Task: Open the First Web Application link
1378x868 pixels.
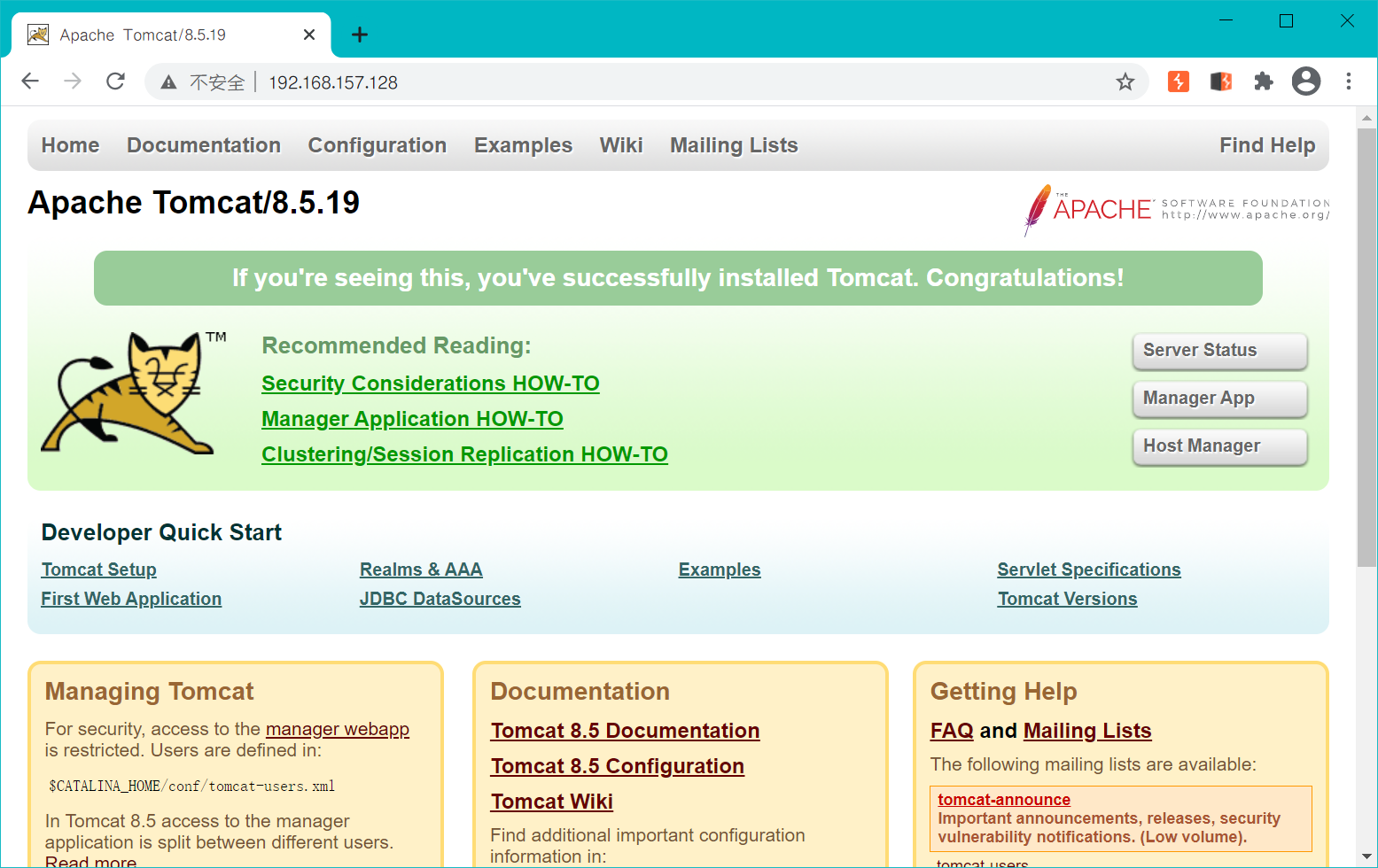Action: coord(131,599)
